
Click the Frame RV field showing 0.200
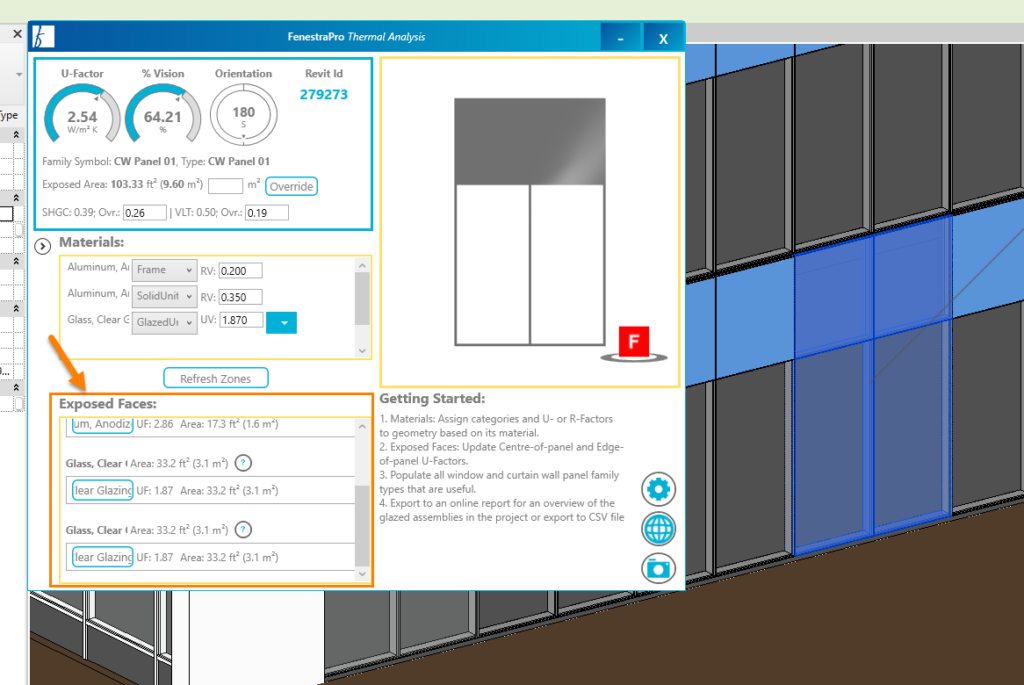click(240, 271)
